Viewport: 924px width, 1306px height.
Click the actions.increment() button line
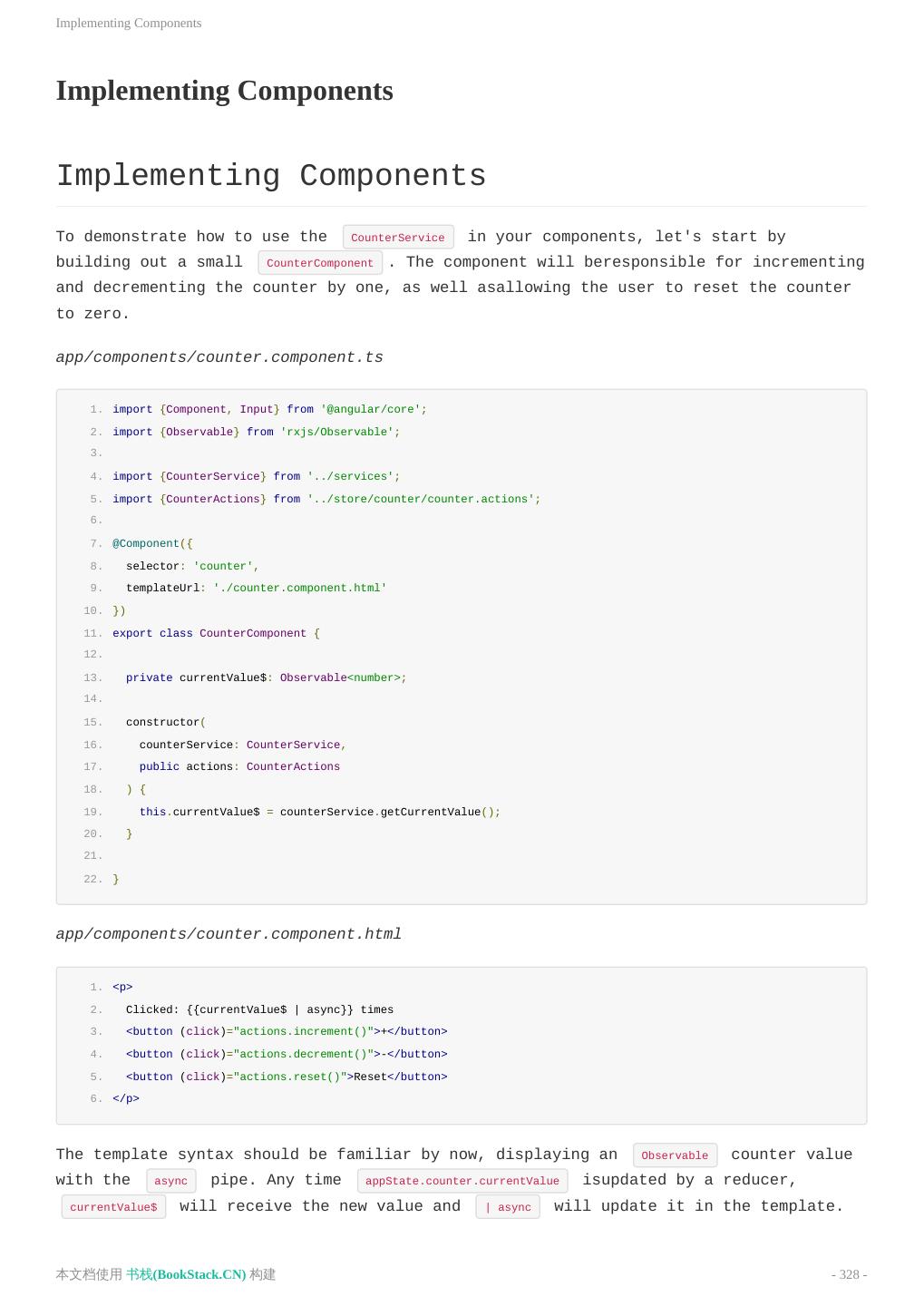pyautogui.click(x=287, y=1032)
